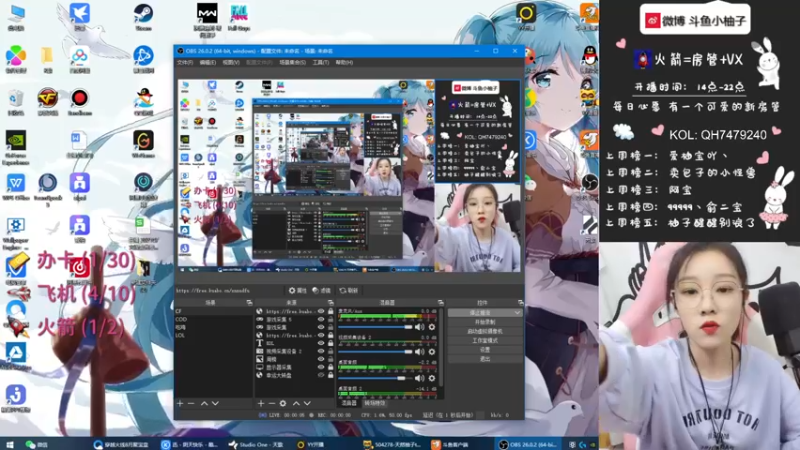This screenshot has height=450, width=800.
Task: Adjust the 桌面音频 volume slider
Action: [x=375, y=378]
